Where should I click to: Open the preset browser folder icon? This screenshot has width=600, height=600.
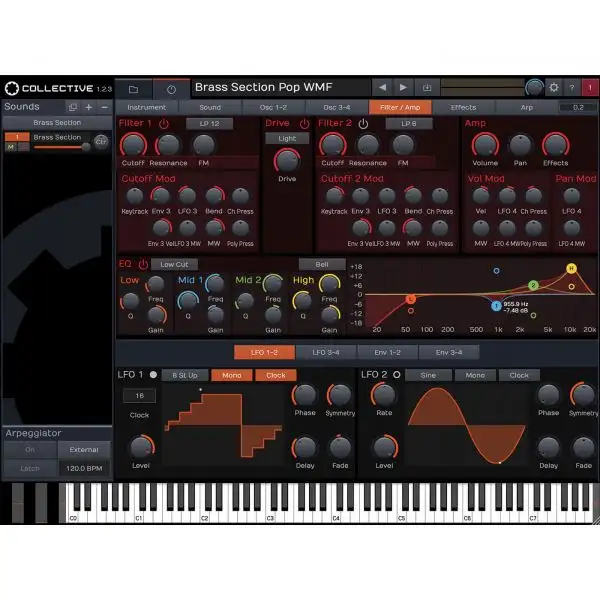tap(133, 89)
